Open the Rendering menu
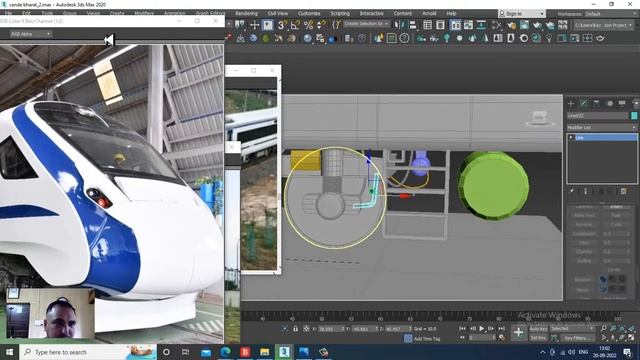Screen dimensions: 640x360 [246, 13]
